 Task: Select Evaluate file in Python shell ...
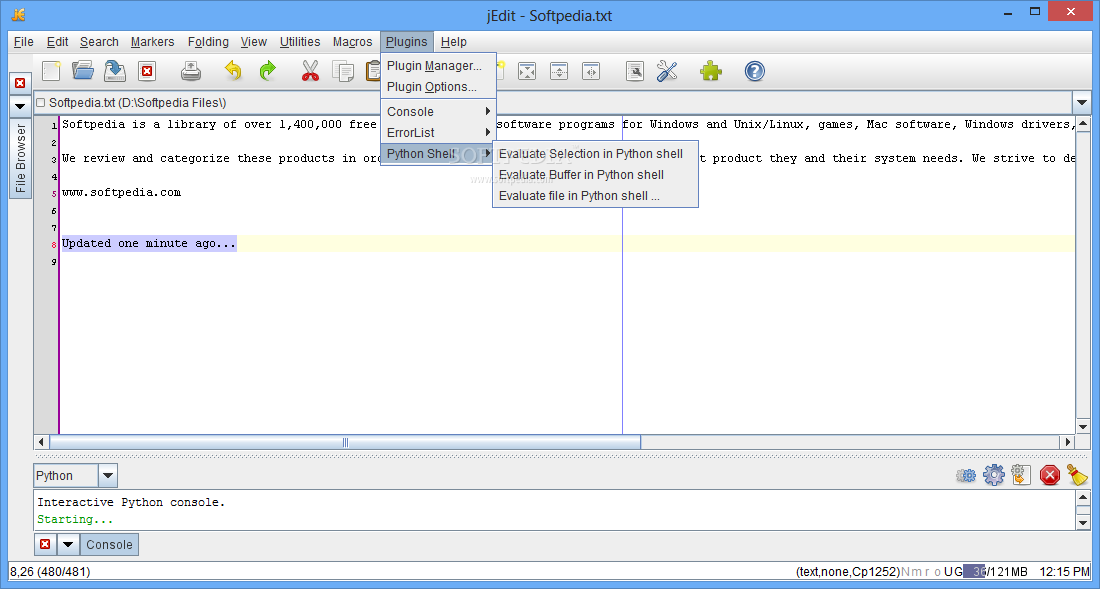595,196
